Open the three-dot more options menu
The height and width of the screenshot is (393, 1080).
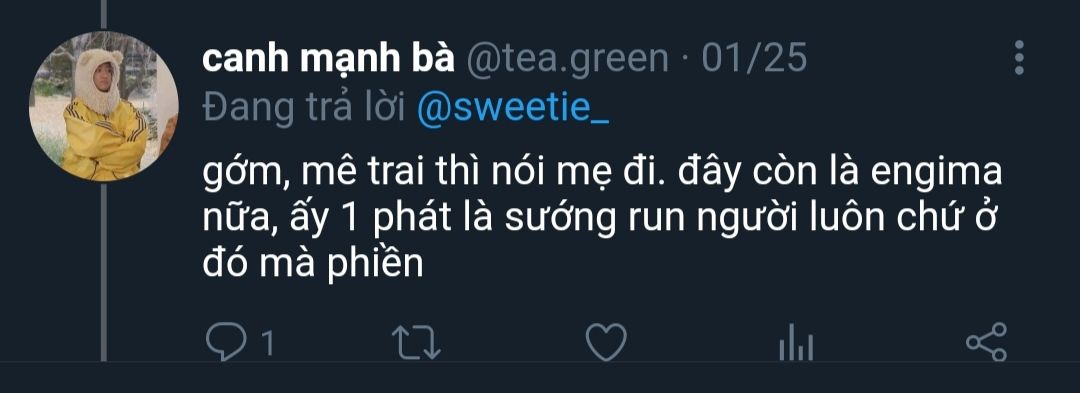(1019, 58)
